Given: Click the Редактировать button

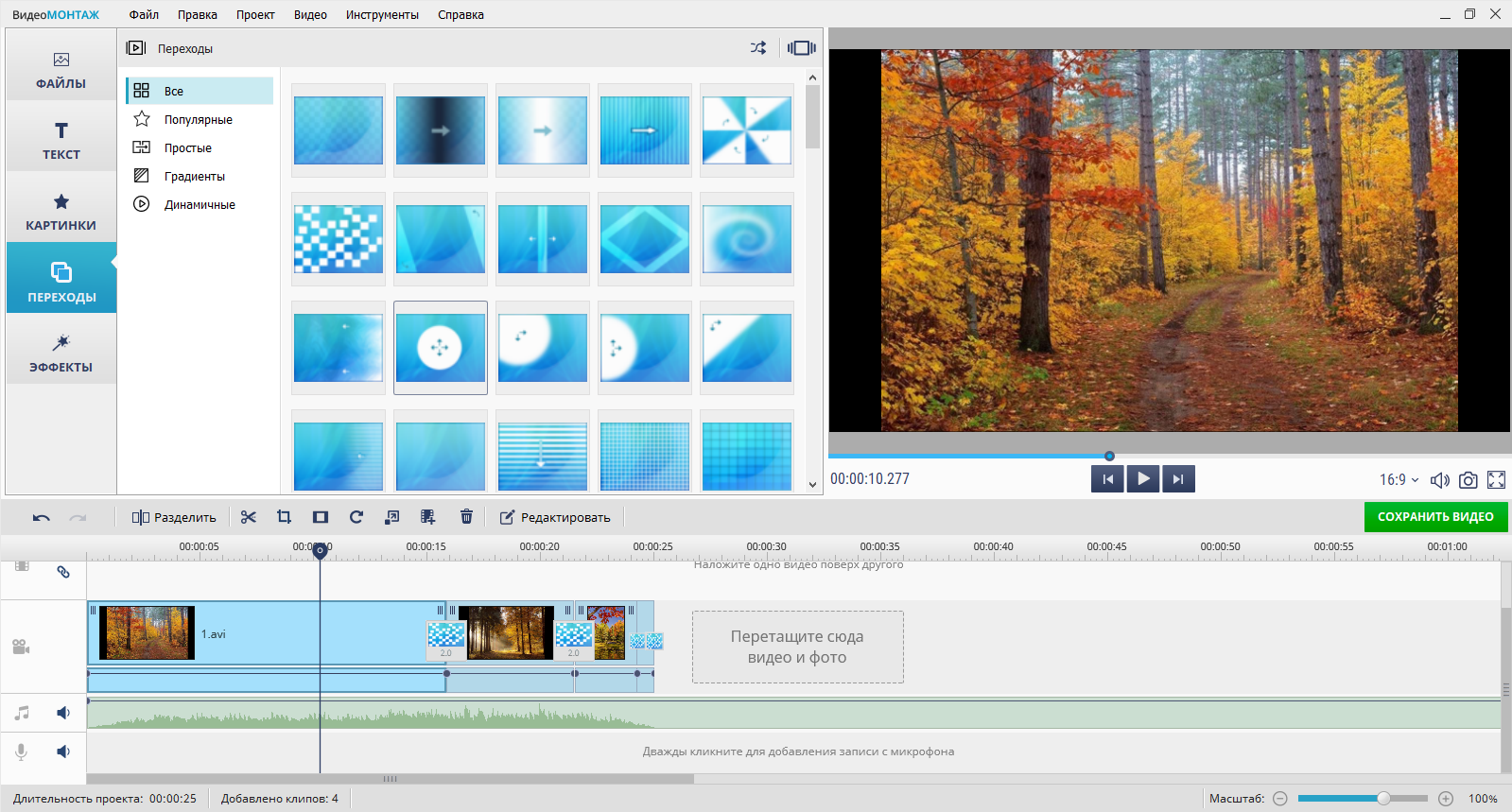Looking at the screenshot, I should [x=555, y=517].
